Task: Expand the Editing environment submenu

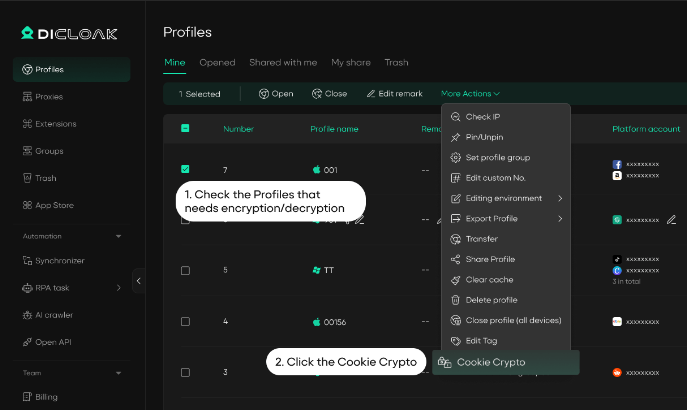Action: (x=560, y=198)
